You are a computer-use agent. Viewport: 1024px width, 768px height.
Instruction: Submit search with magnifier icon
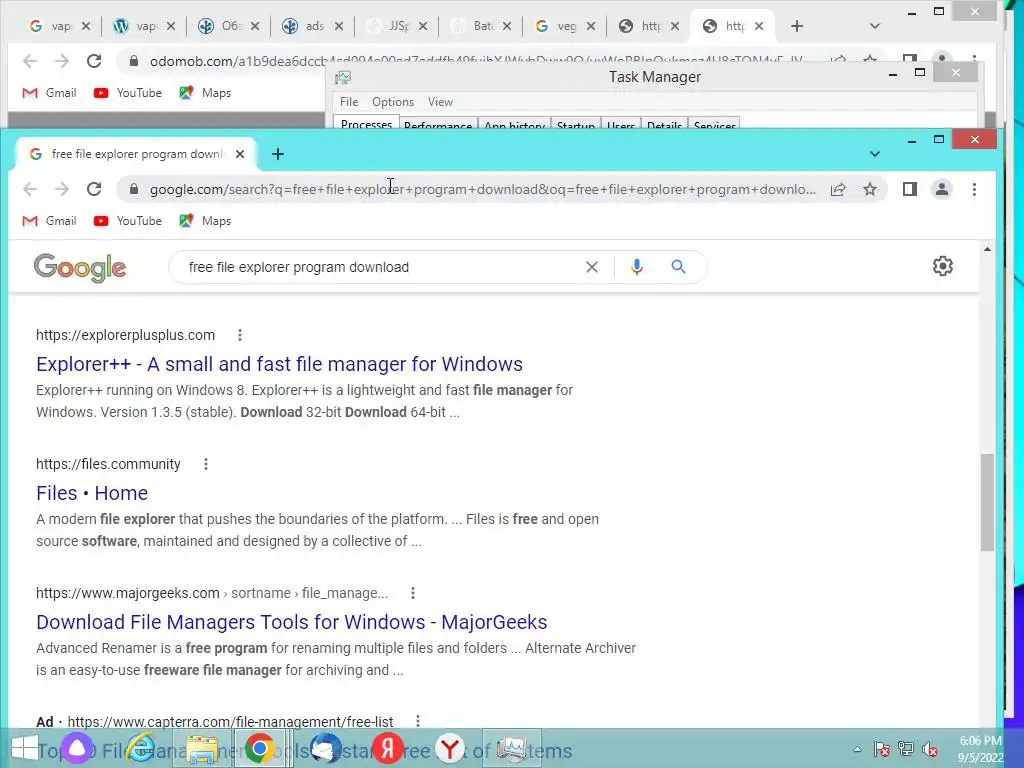click(x=679, y=266)
